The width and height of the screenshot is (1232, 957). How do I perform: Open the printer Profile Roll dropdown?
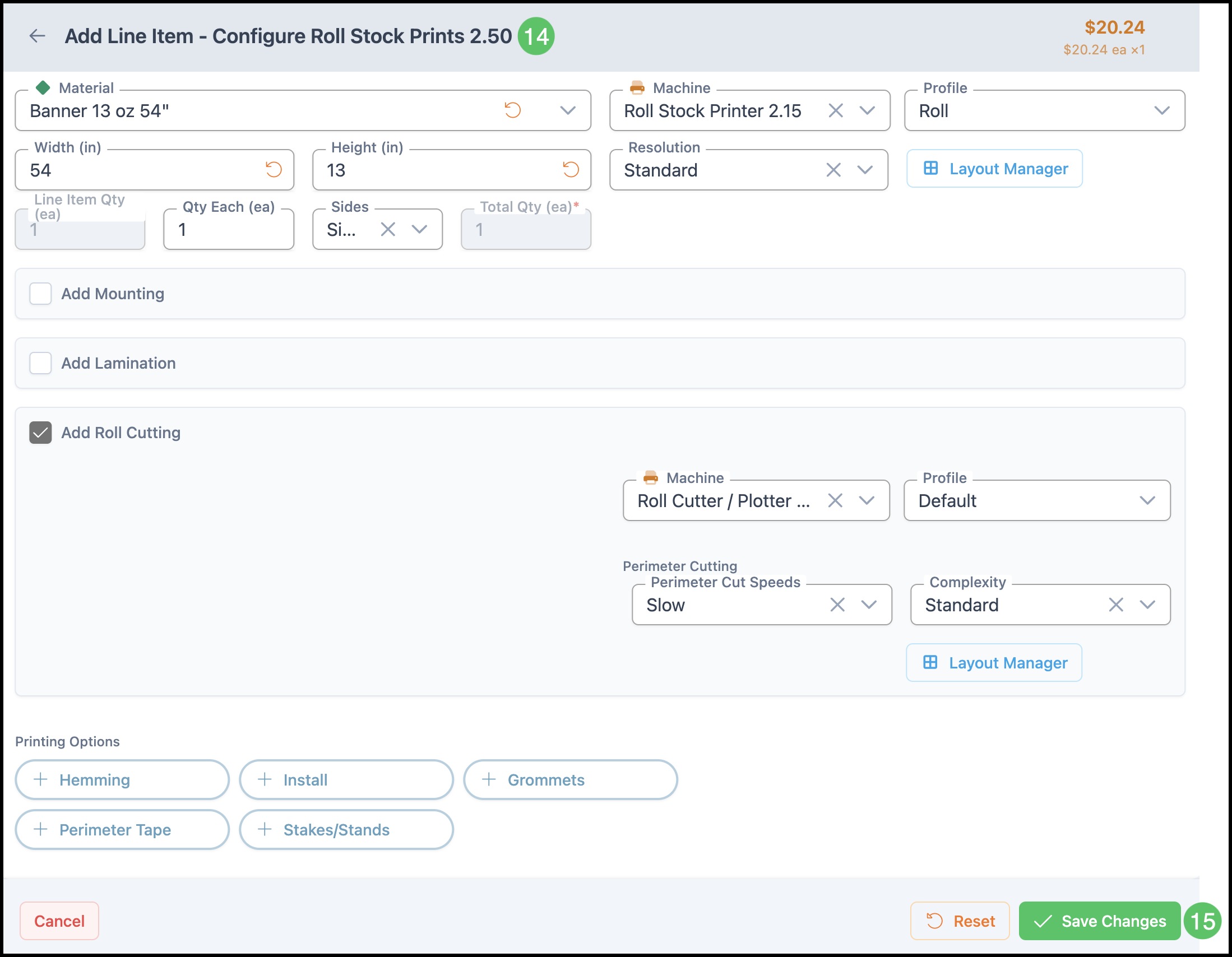(1161, 110)
